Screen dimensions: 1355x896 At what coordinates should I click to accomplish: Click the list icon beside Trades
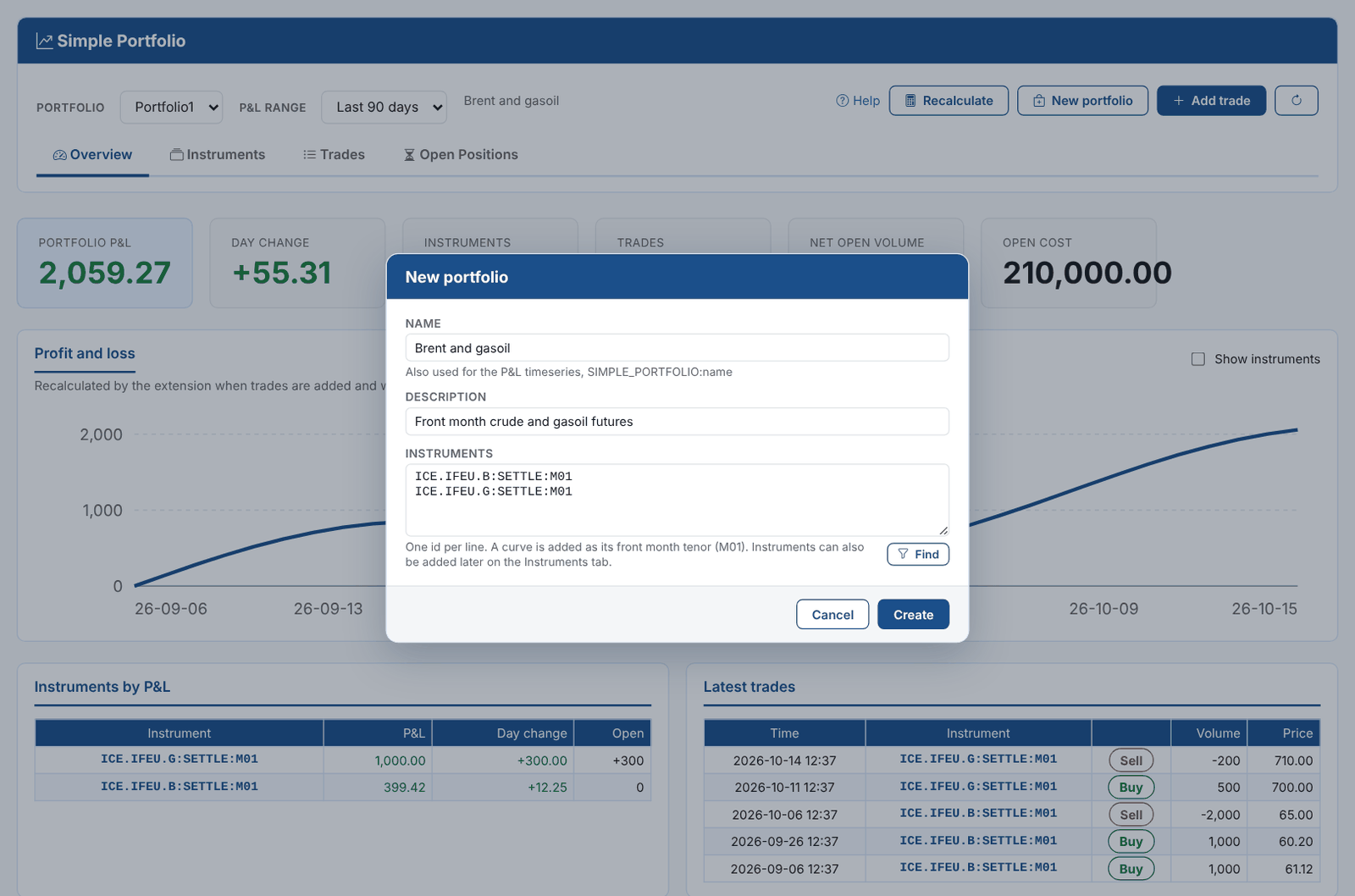pyautogui.click(x=310, y=155)
